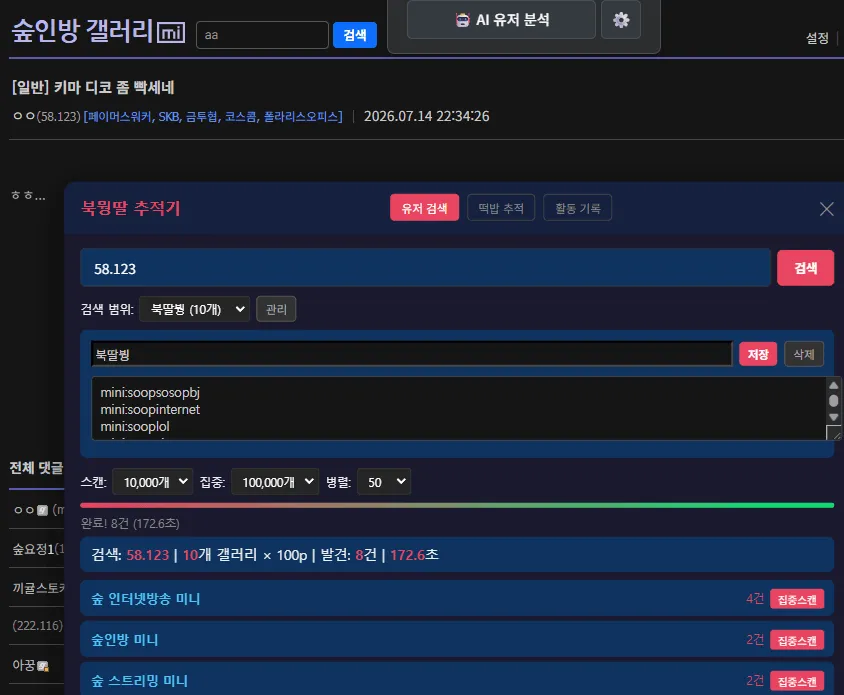
Task: Click the search summary 검색: 58.123 row
Action: point(457,554)
